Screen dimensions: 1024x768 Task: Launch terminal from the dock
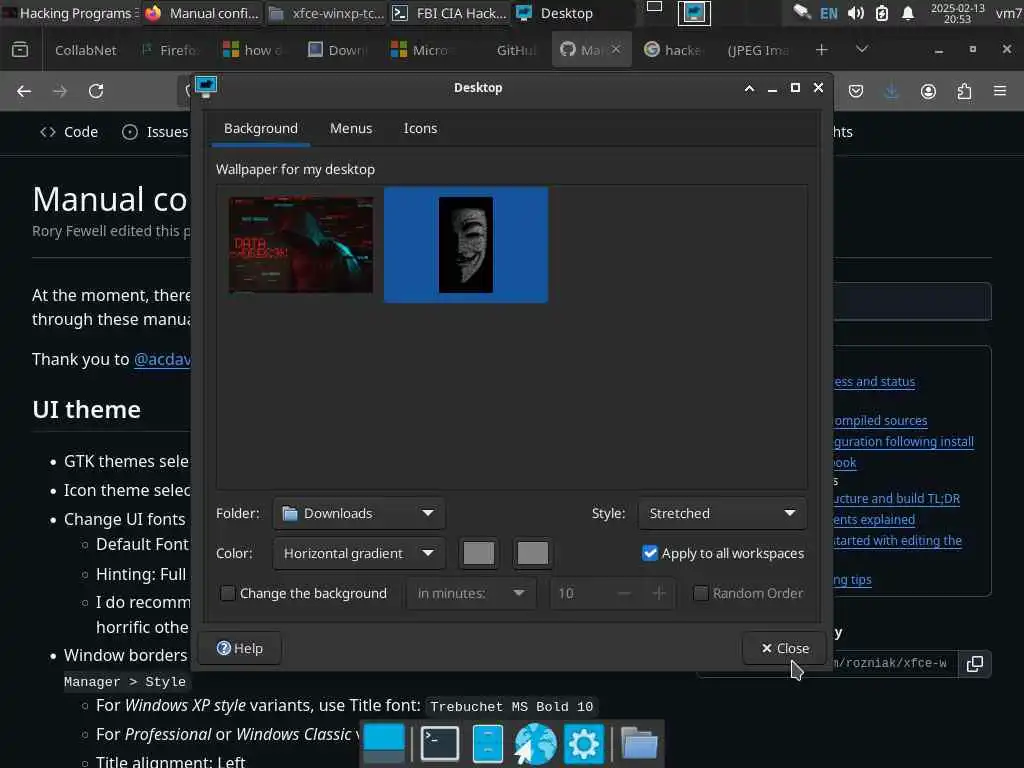coord(439,743)
